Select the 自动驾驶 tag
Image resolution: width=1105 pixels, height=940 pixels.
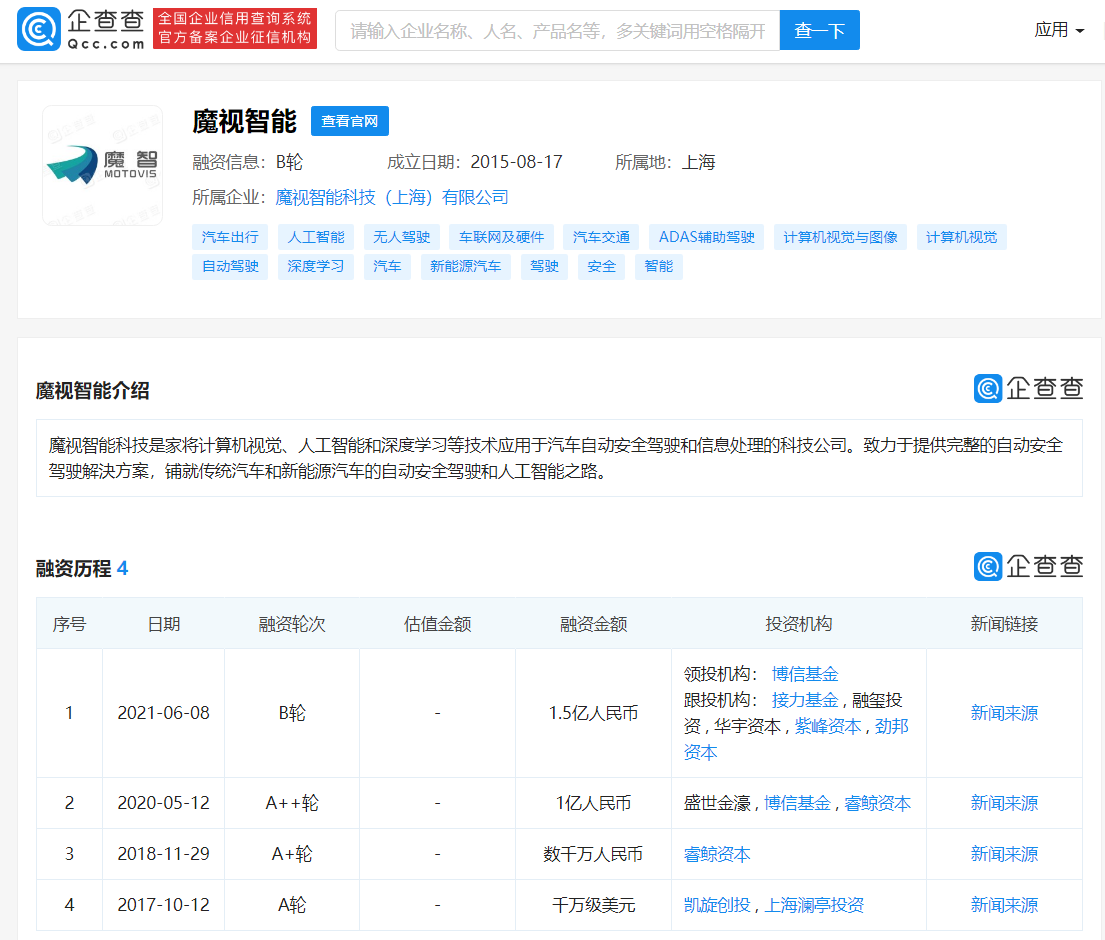pyautogui.click(x=230, y=266)
